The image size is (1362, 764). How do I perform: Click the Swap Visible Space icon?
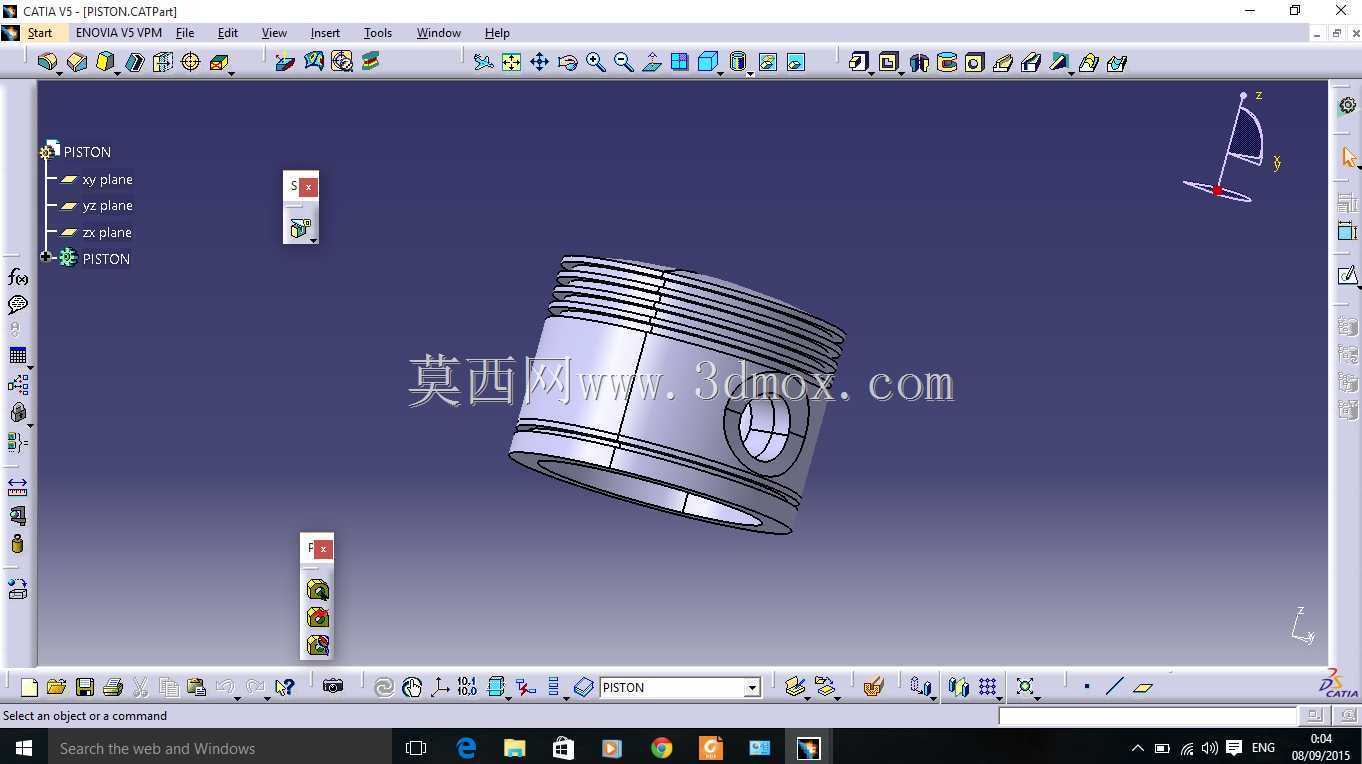coord(795,62)
